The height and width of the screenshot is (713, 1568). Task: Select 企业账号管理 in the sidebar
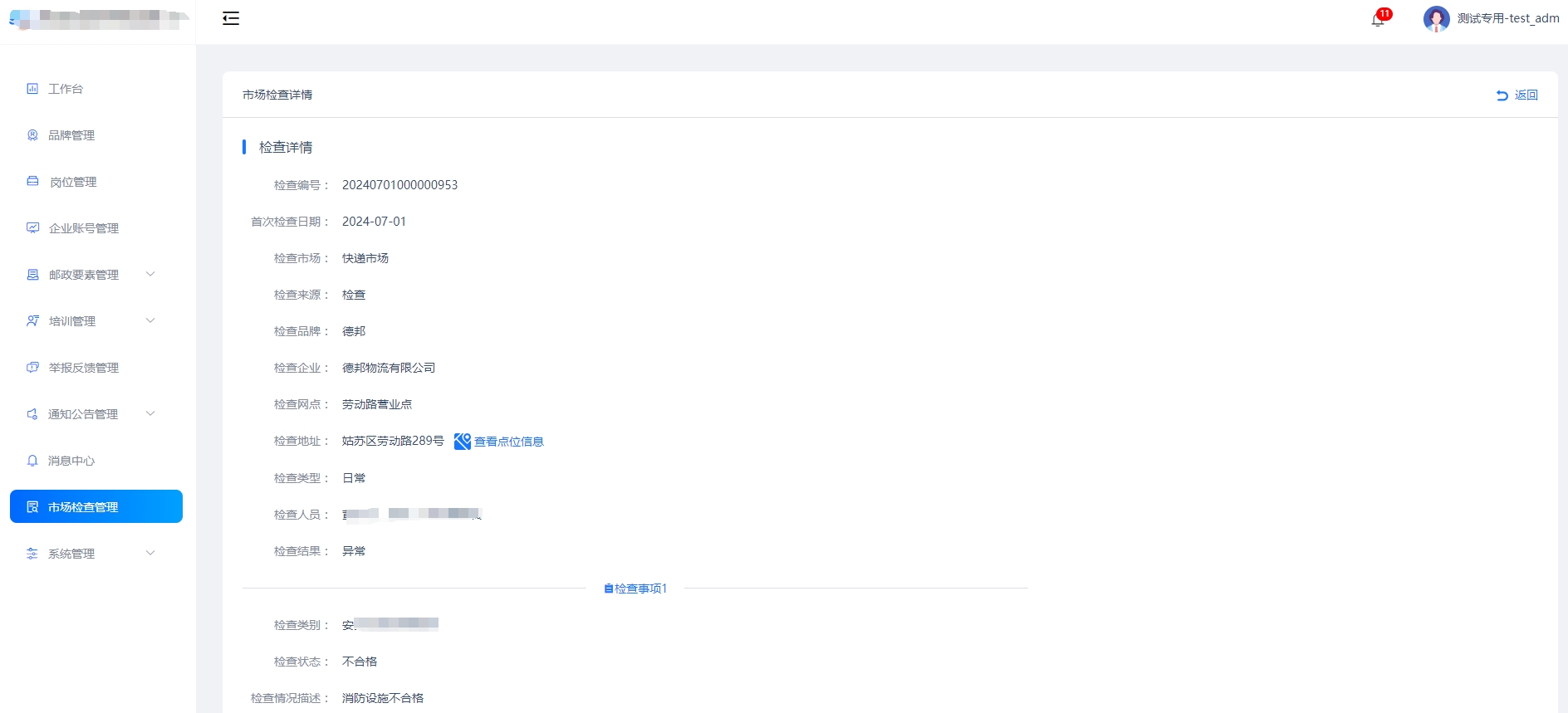[x=96, y=227]
